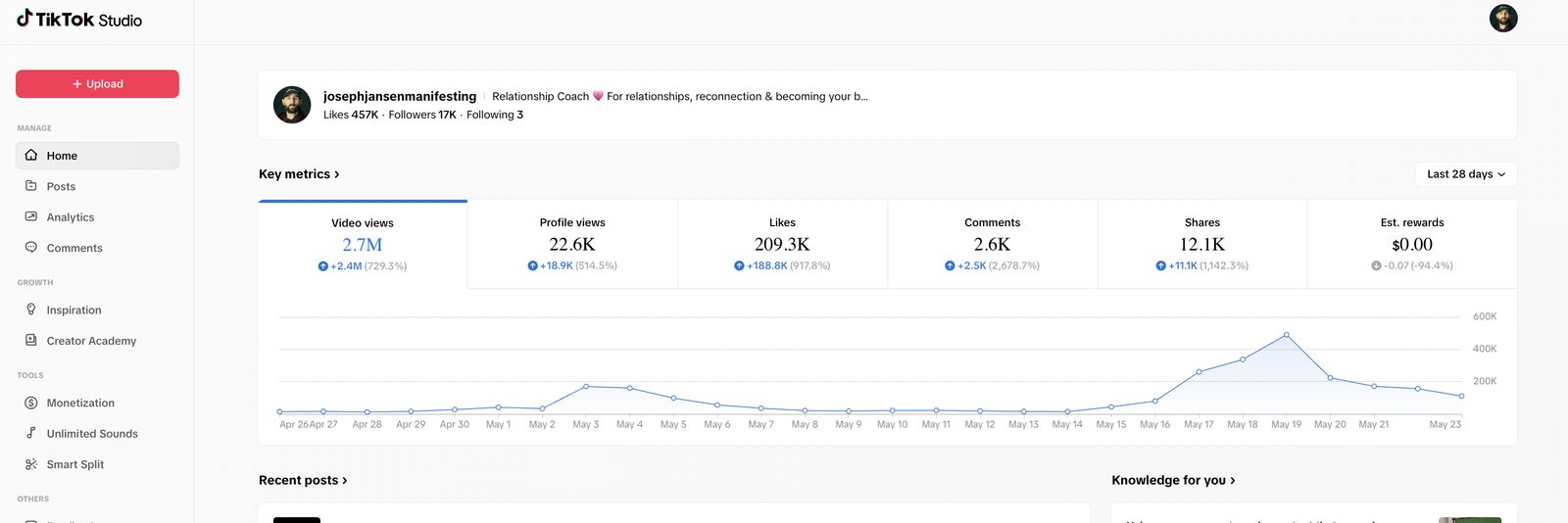1568x523 pixels.
Task: Click the Unlimited Sounds music note icon
Action: click(x=31, y=433)
